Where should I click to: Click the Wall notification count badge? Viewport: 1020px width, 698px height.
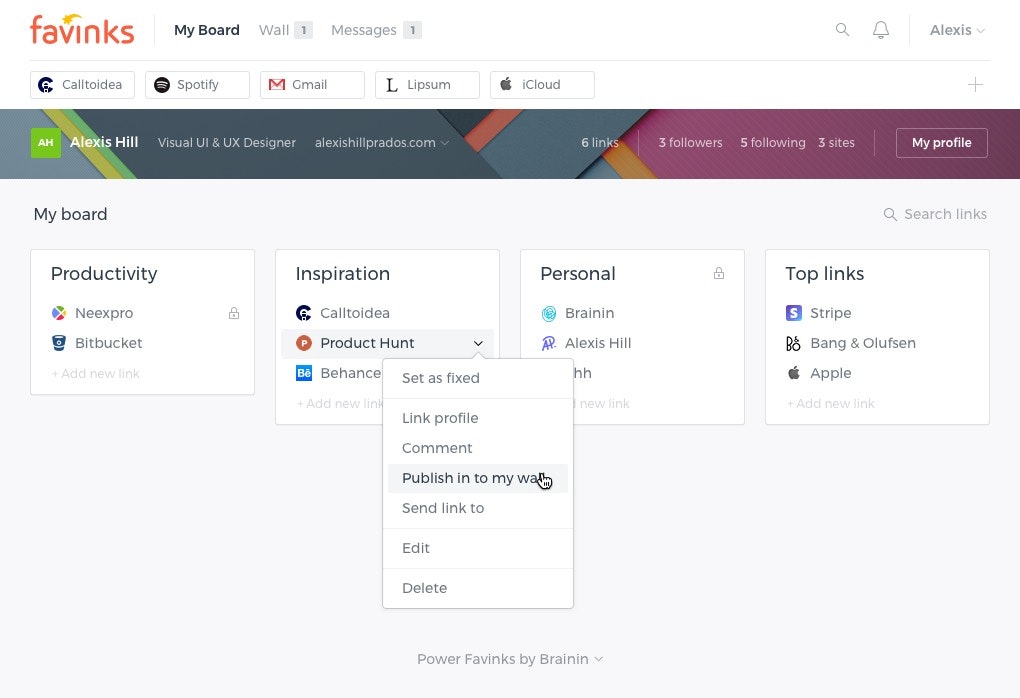[x=303, y=30]
